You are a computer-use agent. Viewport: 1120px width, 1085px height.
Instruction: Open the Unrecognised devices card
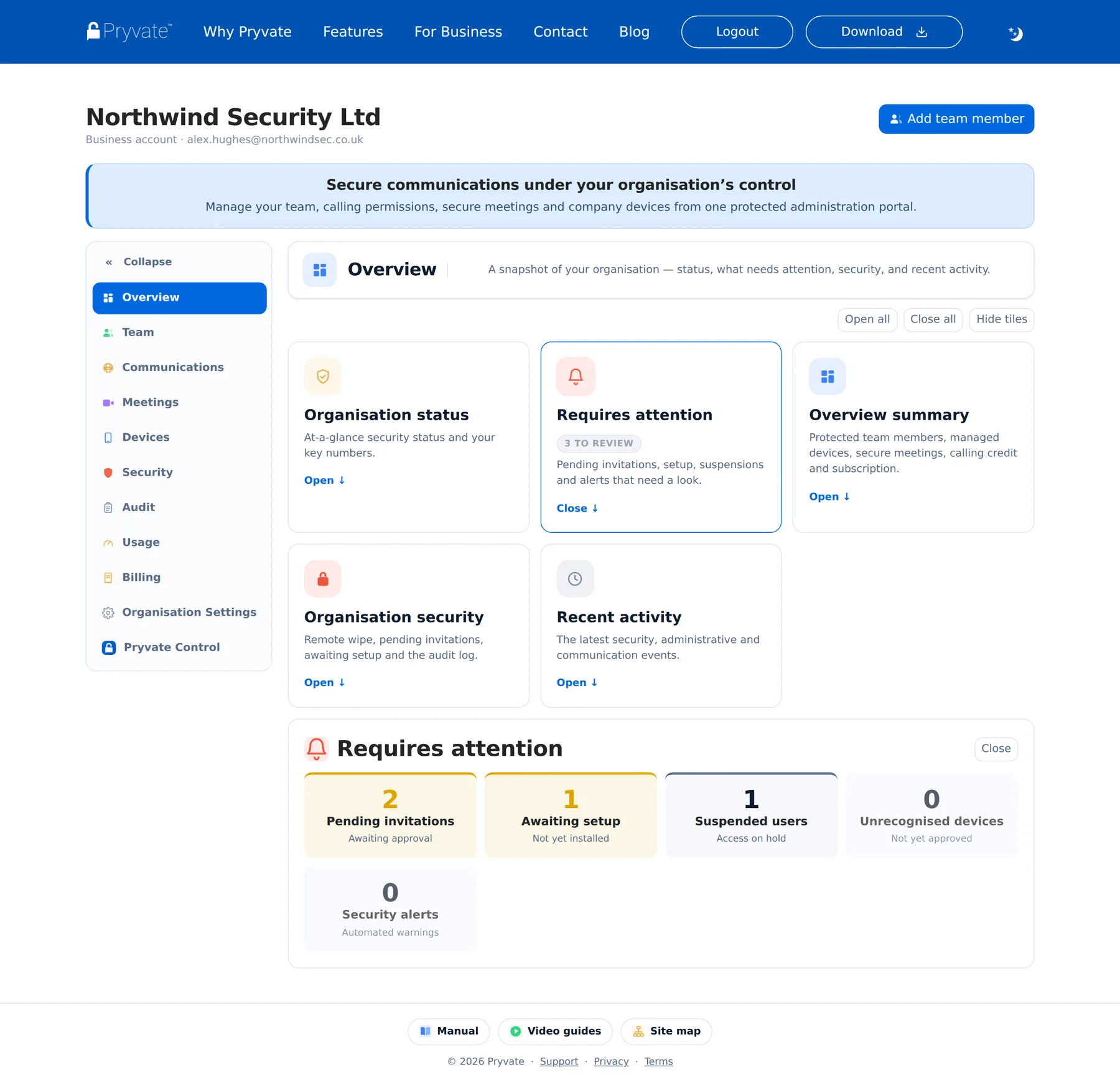pos(931,815)
